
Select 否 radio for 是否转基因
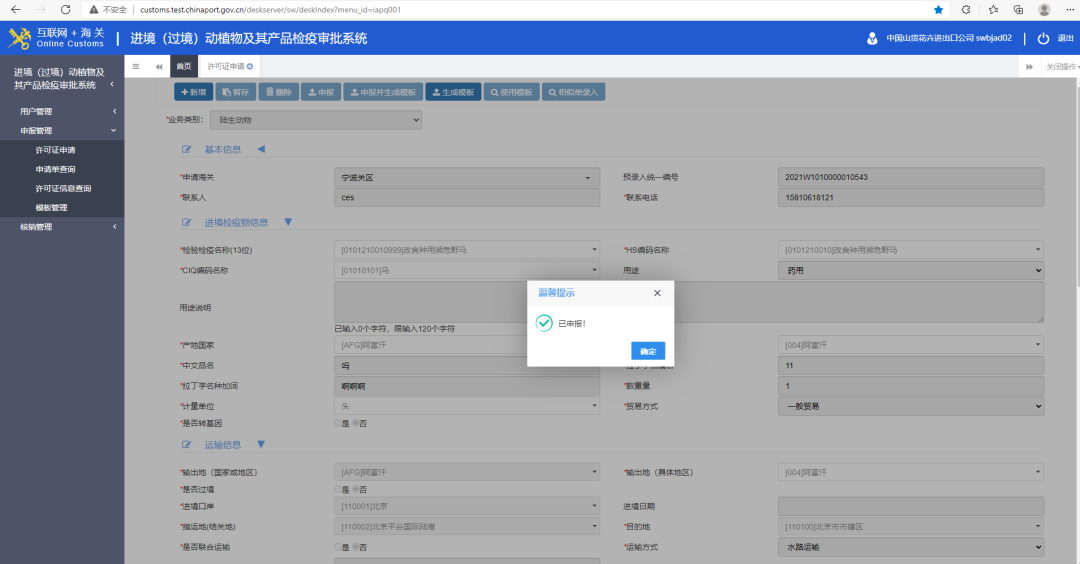(355, 424)
